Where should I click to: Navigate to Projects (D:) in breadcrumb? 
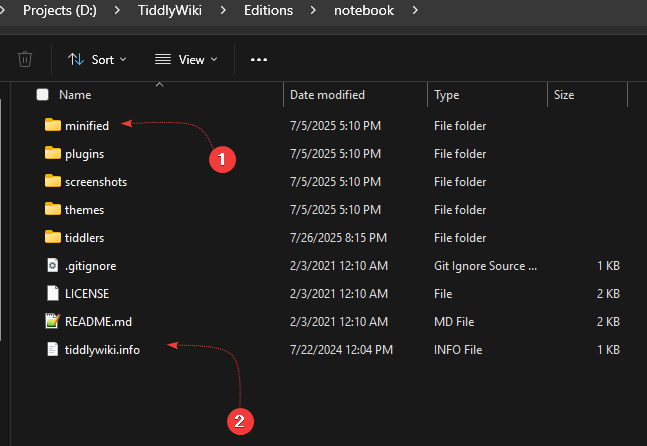60,10
